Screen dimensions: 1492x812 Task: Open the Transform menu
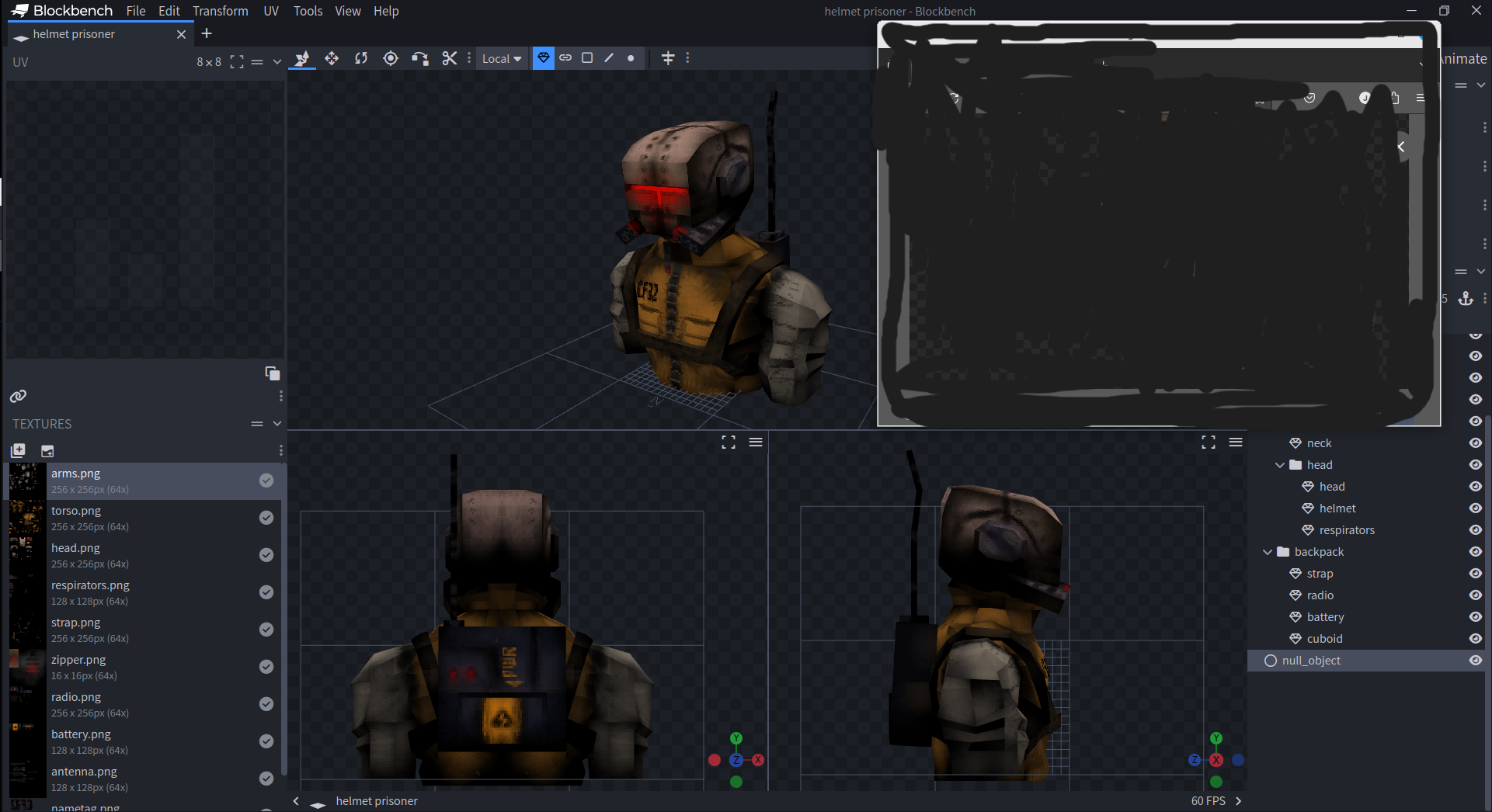(221, 11)
